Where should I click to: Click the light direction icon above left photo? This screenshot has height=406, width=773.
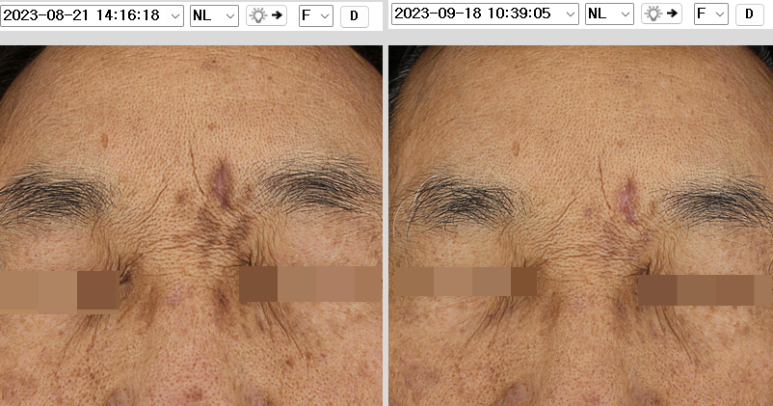click(x=267, y=15)
